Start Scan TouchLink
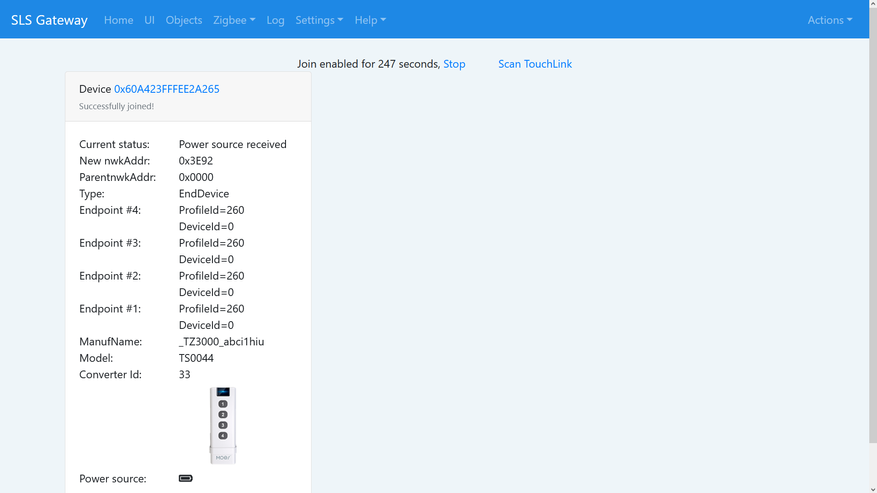The image size is (877, 493). pos(535,64)
